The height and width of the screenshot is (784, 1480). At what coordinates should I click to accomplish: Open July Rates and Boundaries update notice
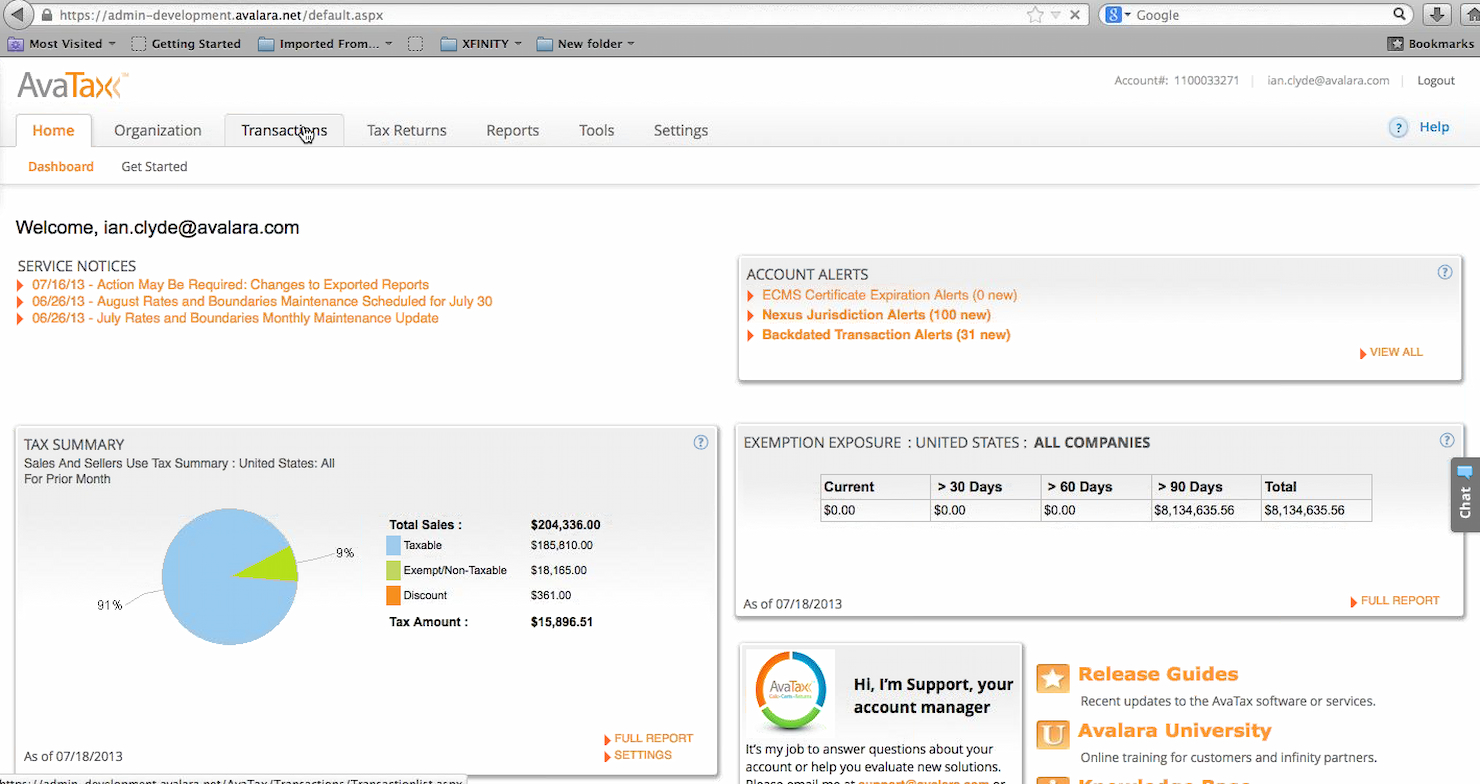(x=235, y=318)
